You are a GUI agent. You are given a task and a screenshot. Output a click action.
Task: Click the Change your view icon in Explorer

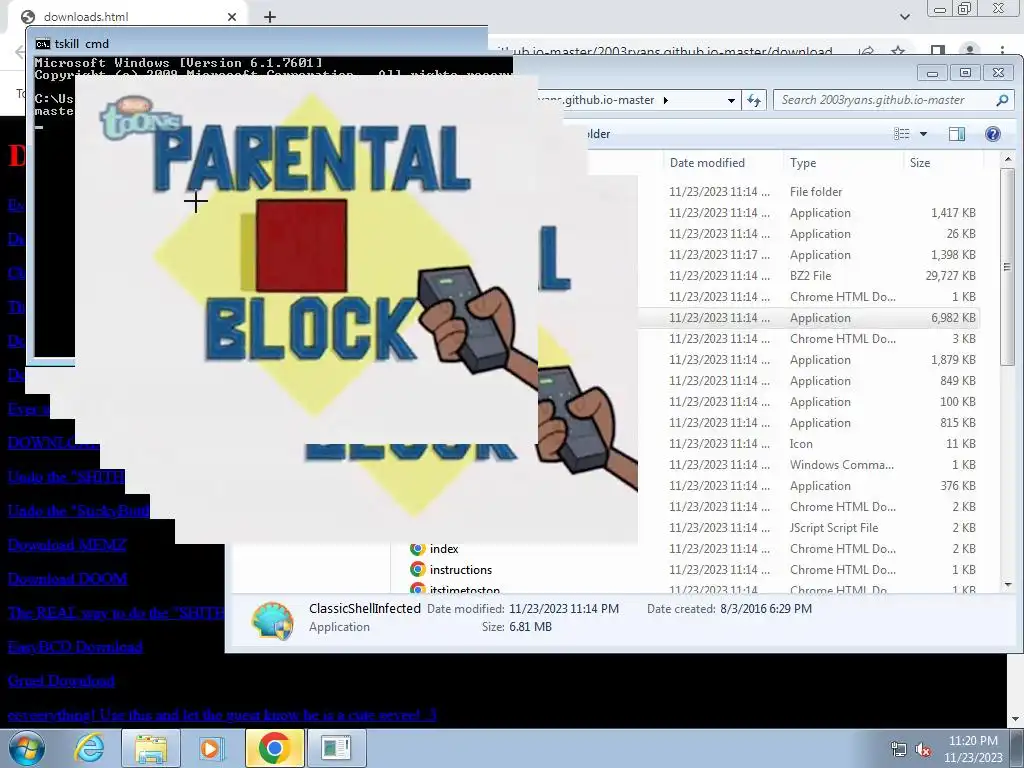[902, 134]
